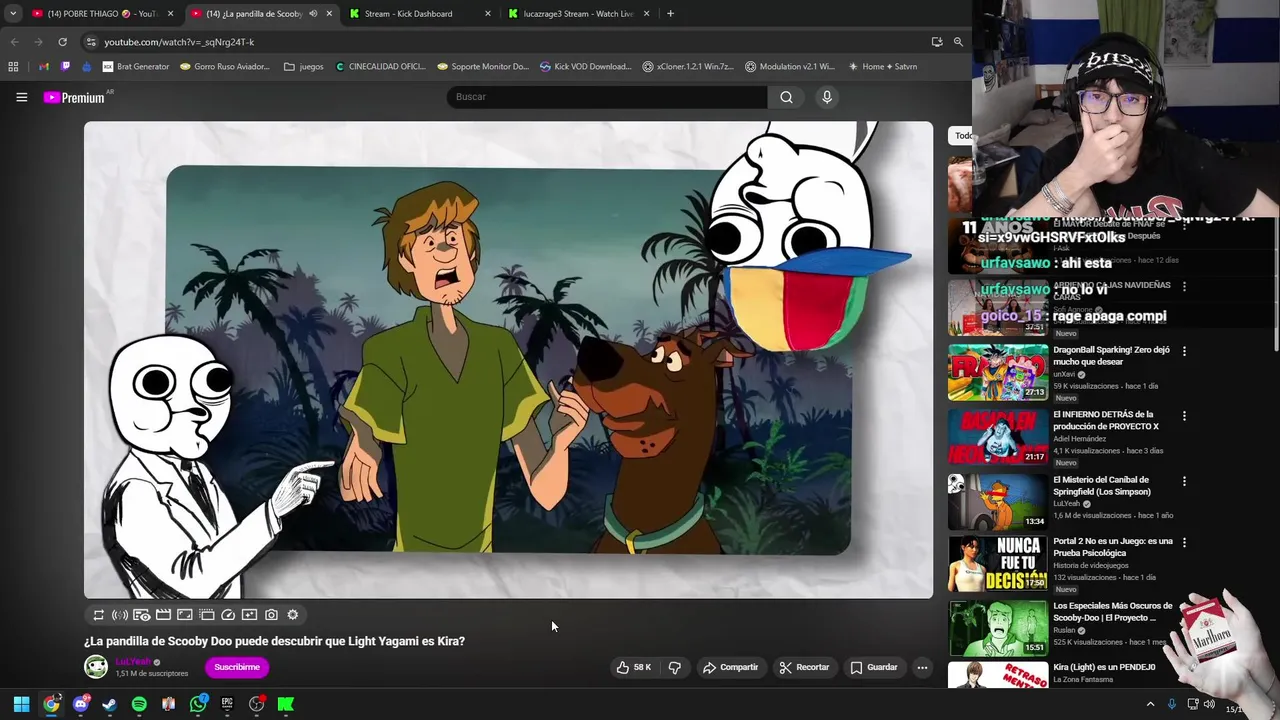Viewport: 1280px width, 720px height.
Task: Open options for PROYECTO X video
Action: (x=1184, y=416)
